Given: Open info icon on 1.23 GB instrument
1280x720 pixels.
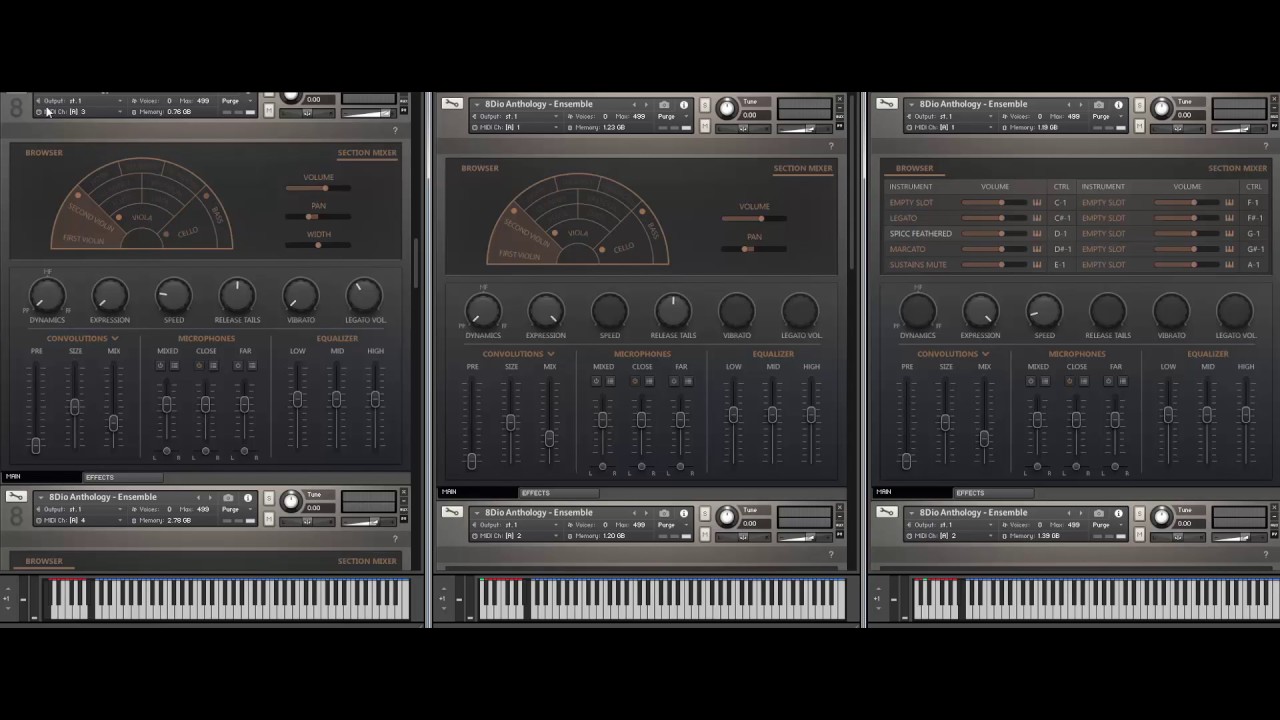Looking at the screenshot, I should (x=684, y=104).
